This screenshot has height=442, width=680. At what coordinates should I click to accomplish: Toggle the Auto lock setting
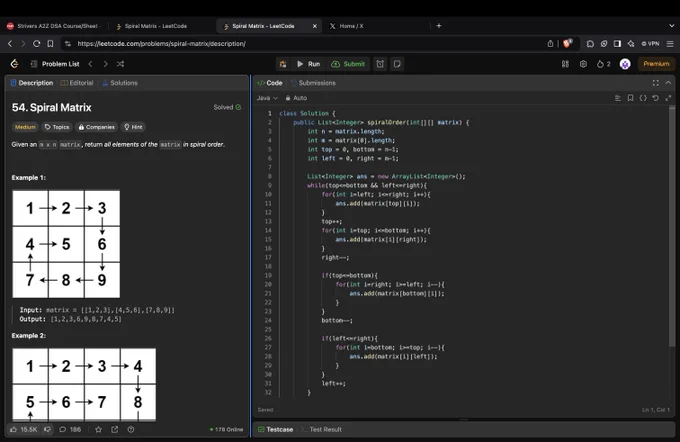[x=296, y=98]
